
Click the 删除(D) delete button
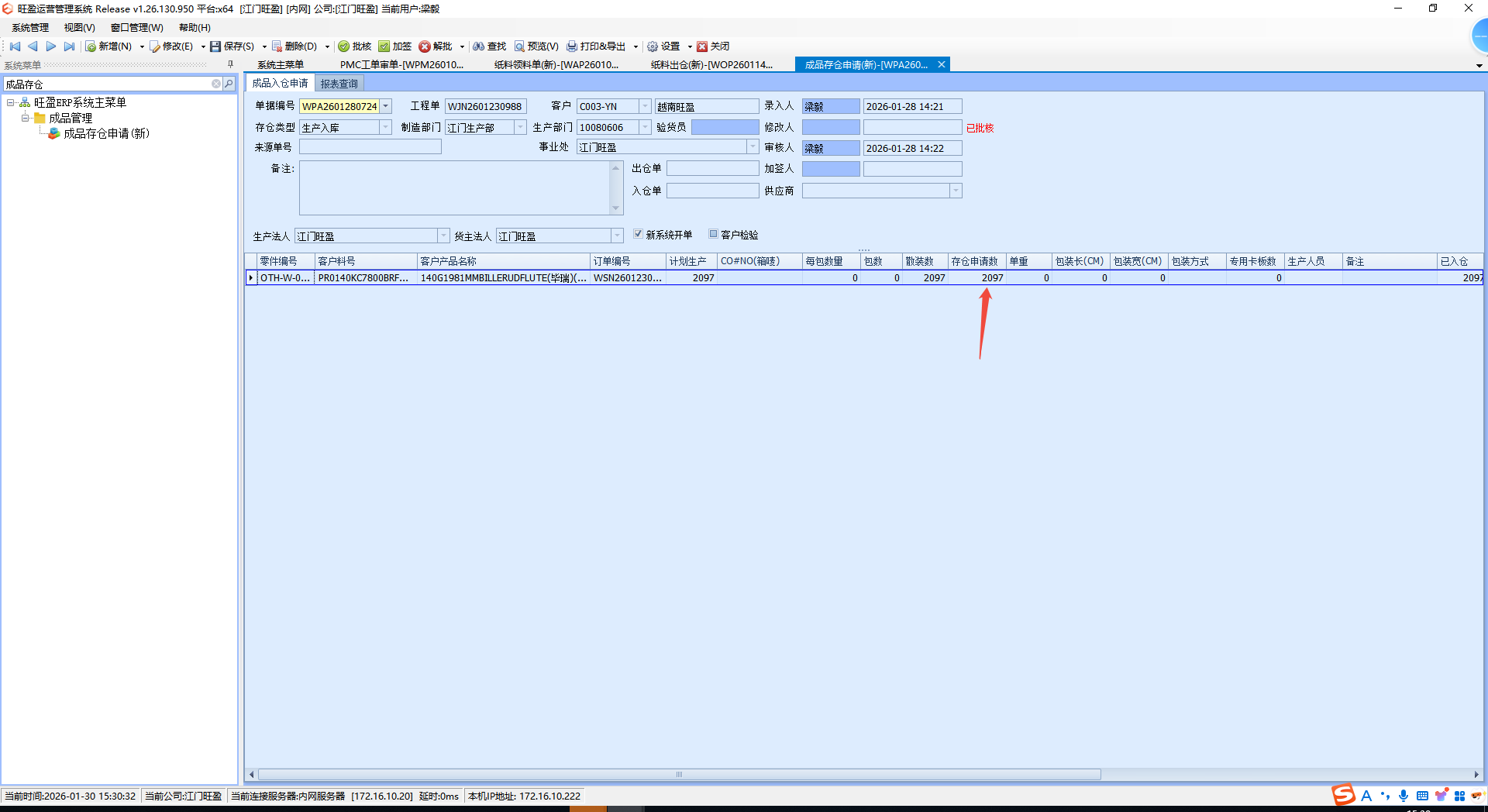[294, 46]
